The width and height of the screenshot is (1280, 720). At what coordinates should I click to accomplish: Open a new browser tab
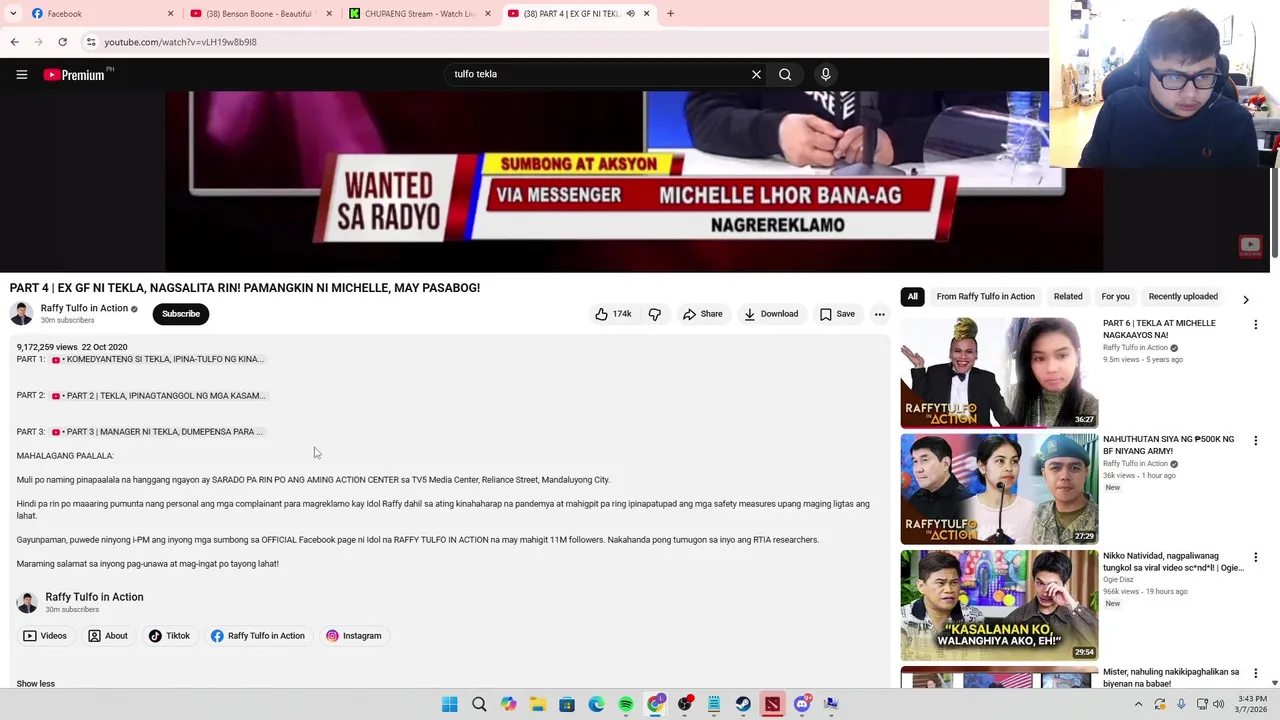(x=670, y=14)
